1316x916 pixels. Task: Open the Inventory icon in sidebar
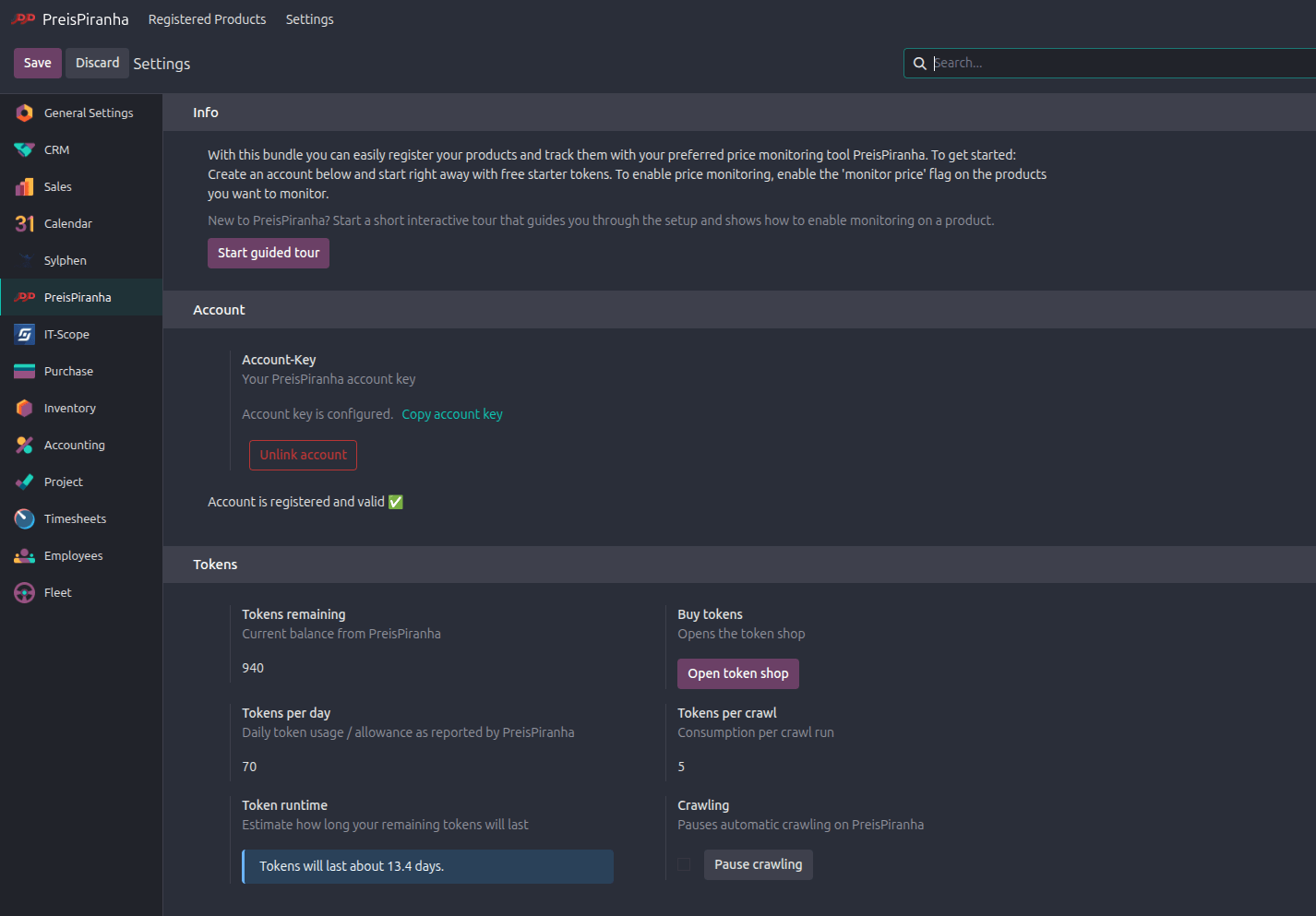pos(25,408)
